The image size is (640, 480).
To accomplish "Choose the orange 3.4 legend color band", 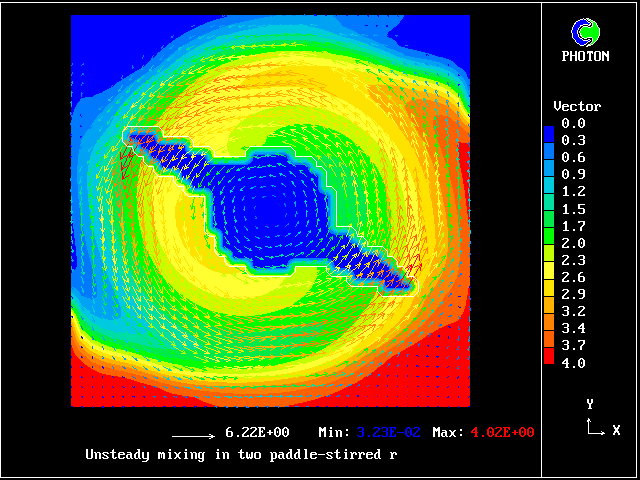I will coord(548,327).
